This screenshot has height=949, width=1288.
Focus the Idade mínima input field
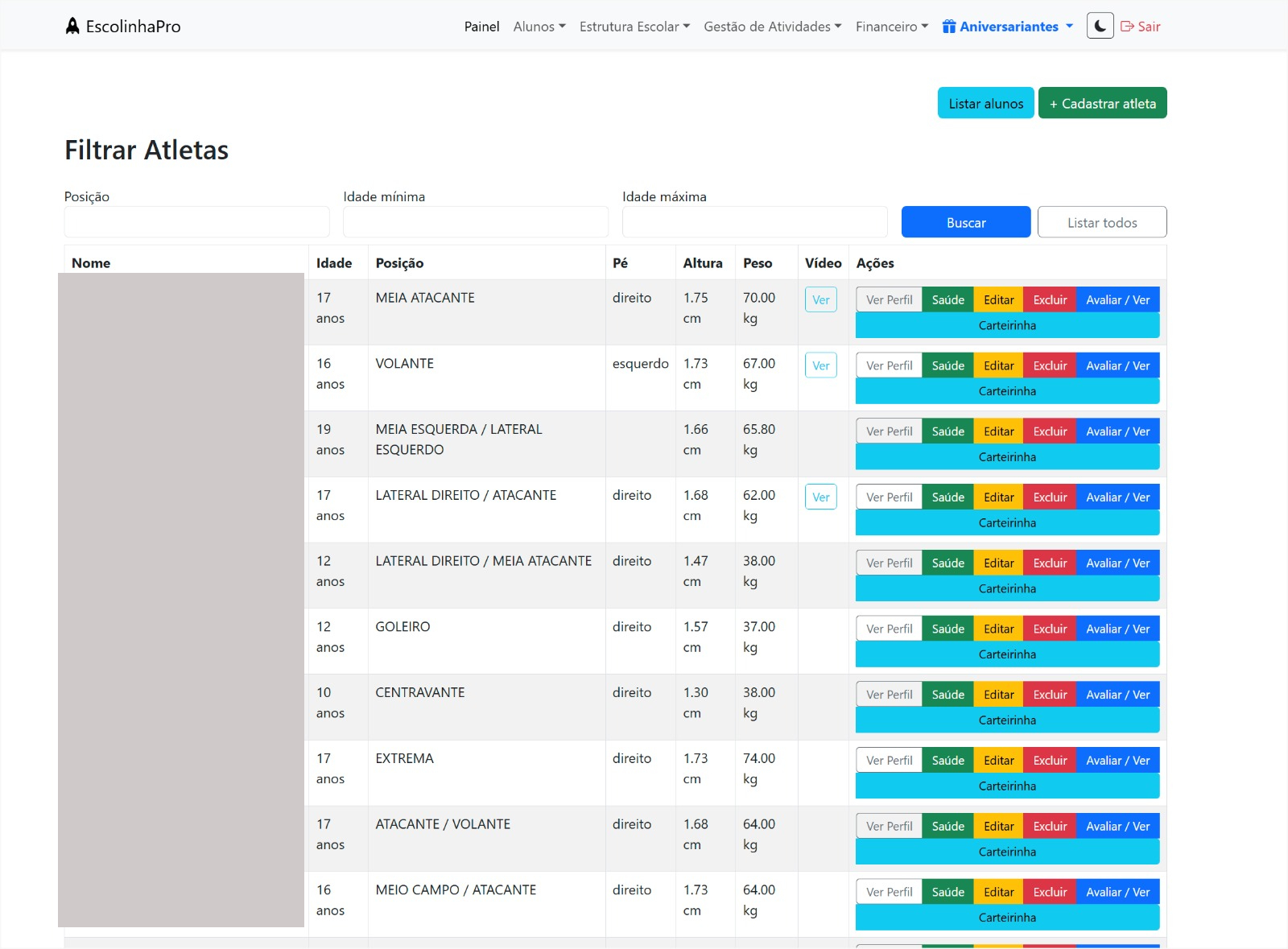(x=475, y=222)
